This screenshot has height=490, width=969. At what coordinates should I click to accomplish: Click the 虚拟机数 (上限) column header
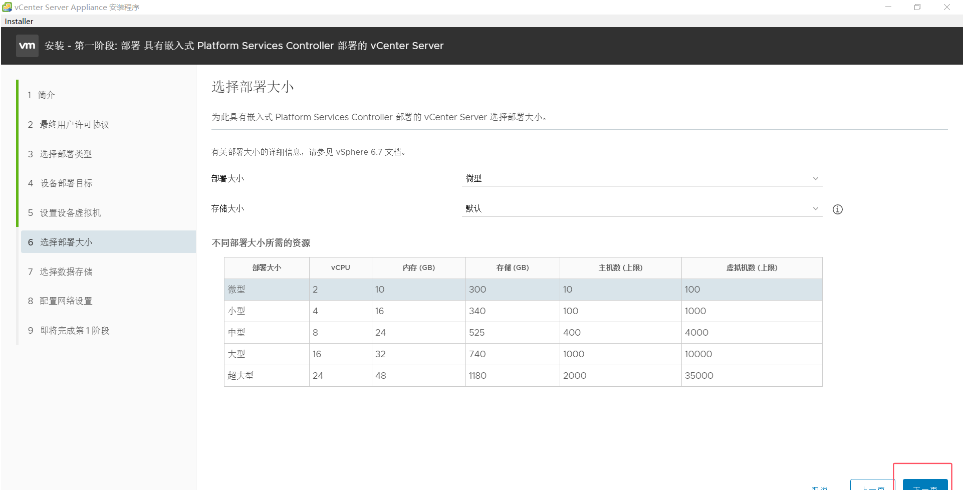pyautogui.click(x=751, y=268)
